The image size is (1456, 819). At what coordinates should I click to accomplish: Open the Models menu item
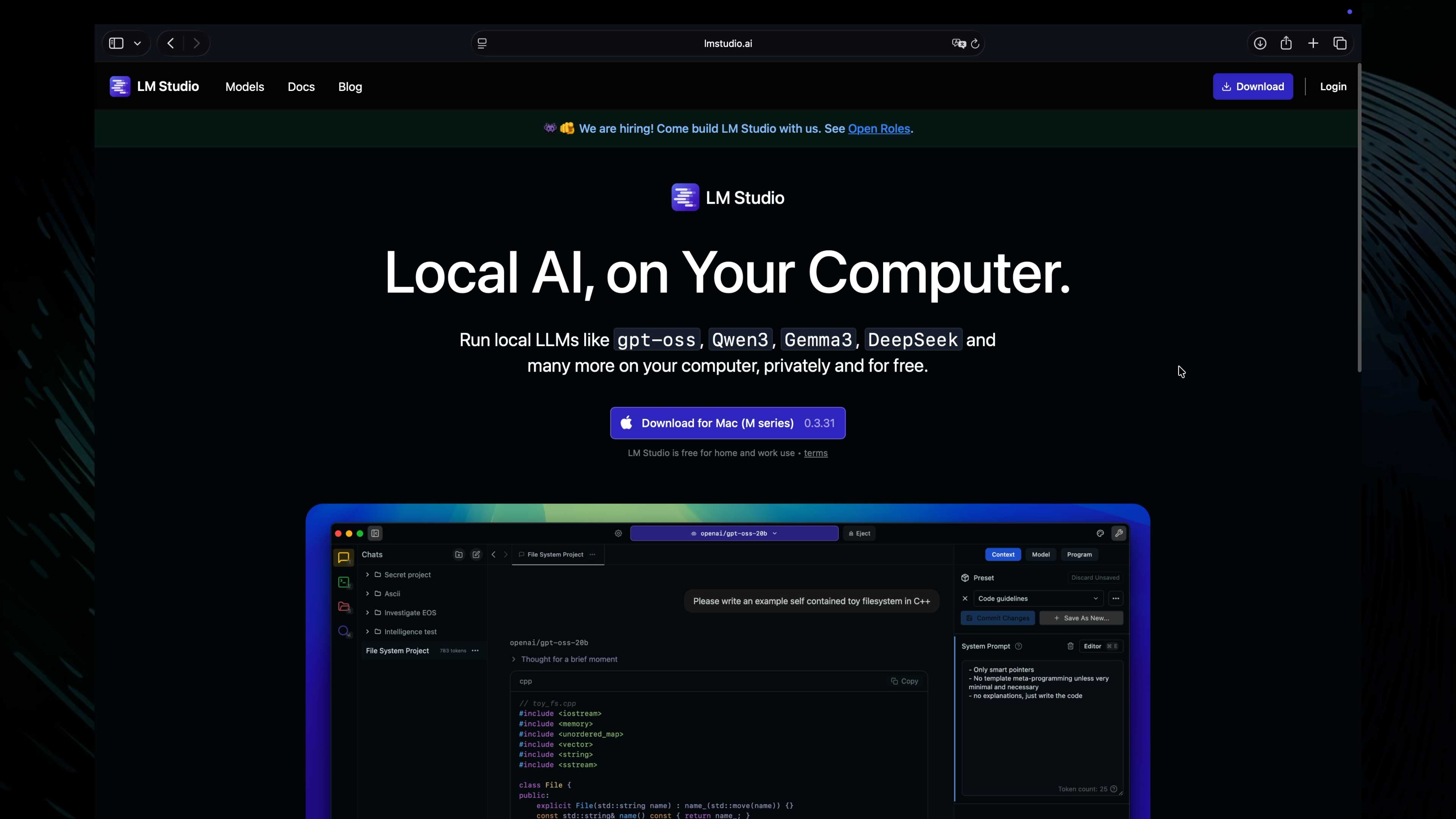point(244,87)
